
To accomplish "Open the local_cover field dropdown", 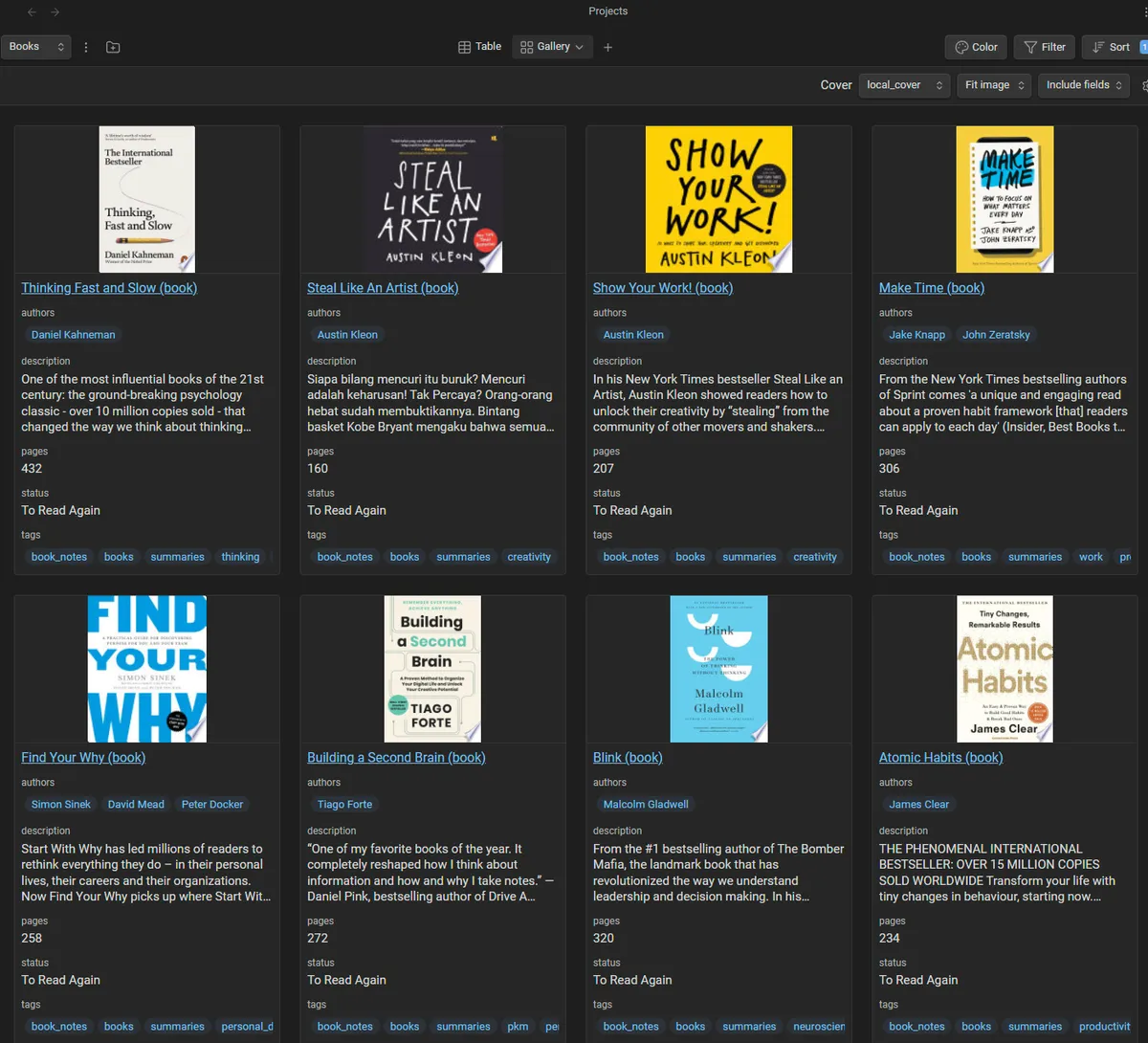I will pos(904,85).
